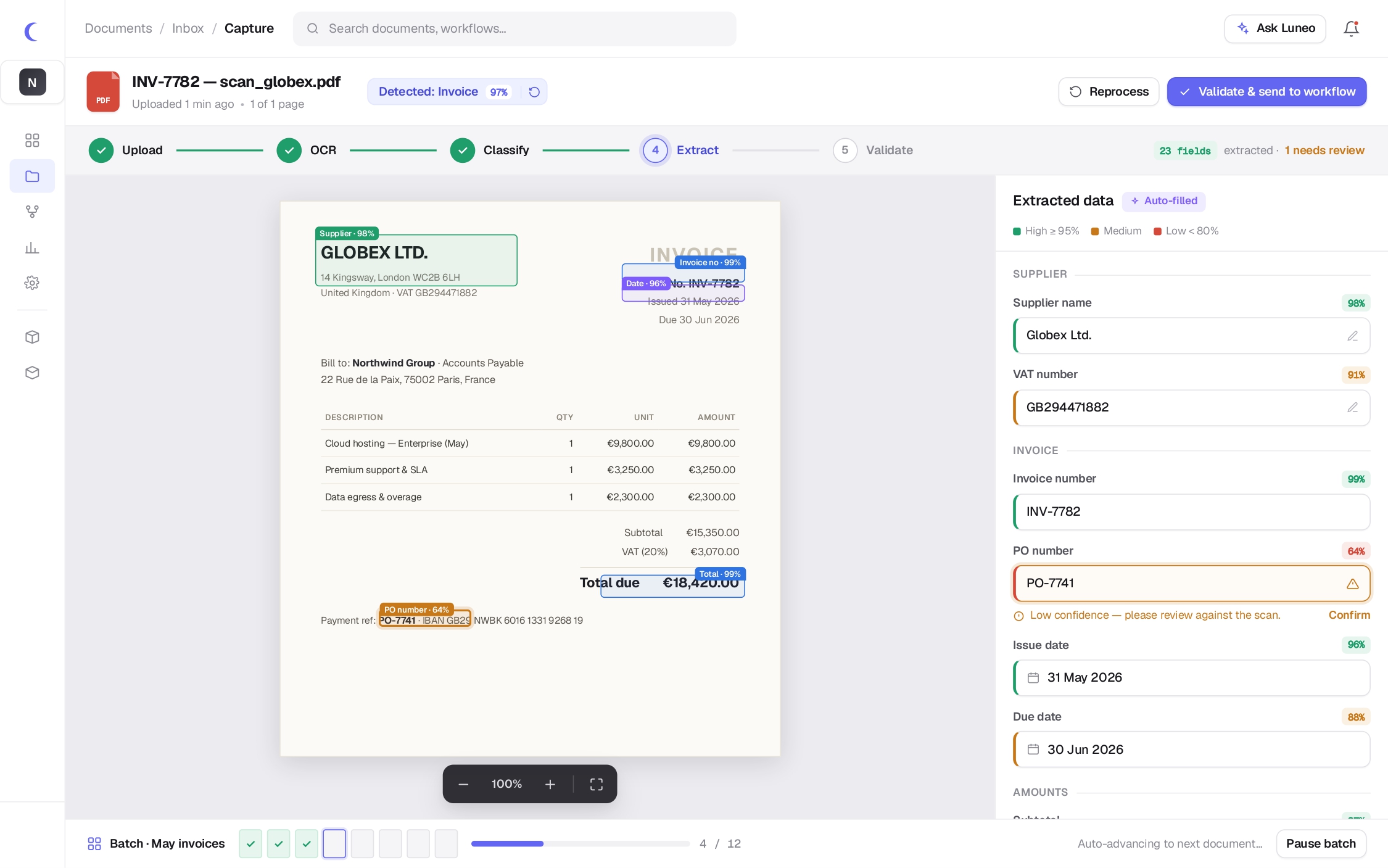This screenshot has width=1388, height=868.
Task: Click the VAT number field
Action: (x=1191, y=407)
